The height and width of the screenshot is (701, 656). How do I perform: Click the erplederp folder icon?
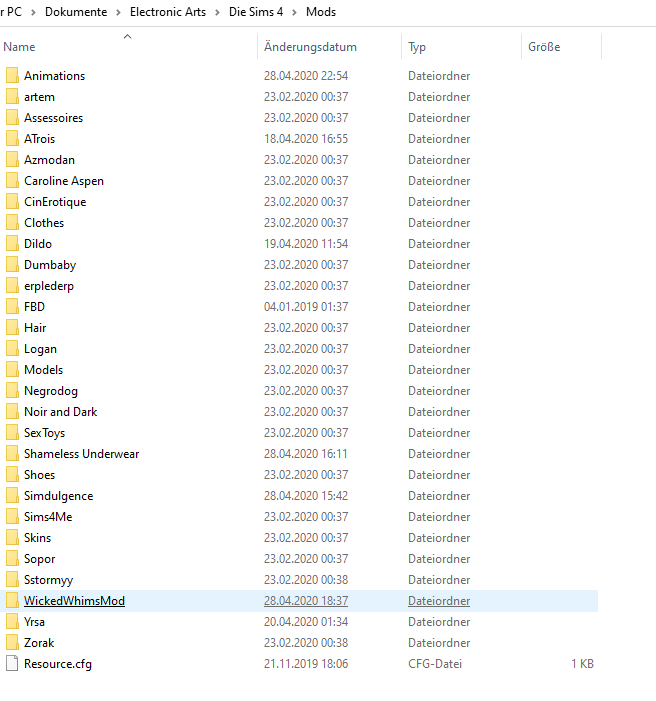coord(13,286)
